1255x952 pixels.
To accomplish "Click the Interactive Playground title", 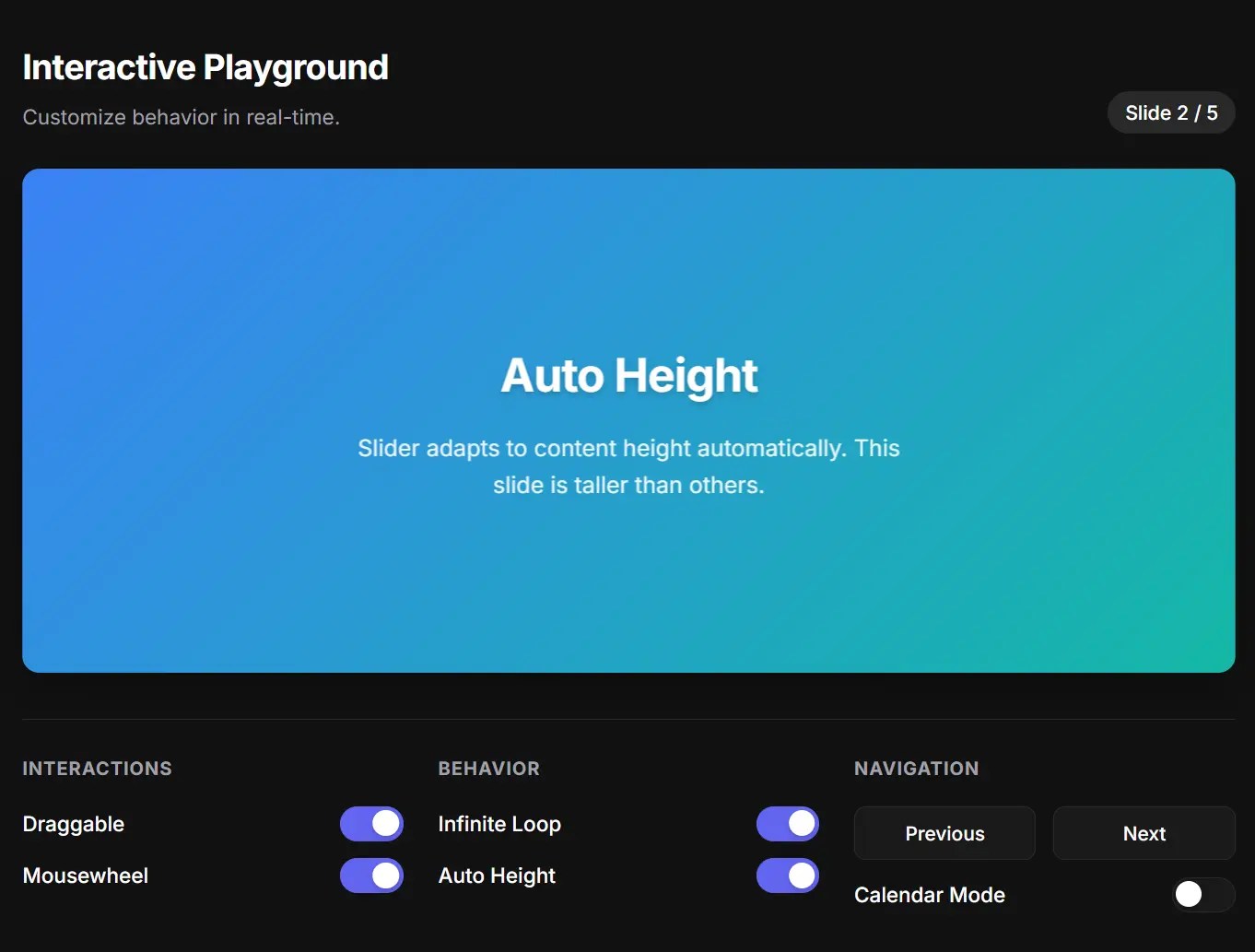I will tap(205, 66).
